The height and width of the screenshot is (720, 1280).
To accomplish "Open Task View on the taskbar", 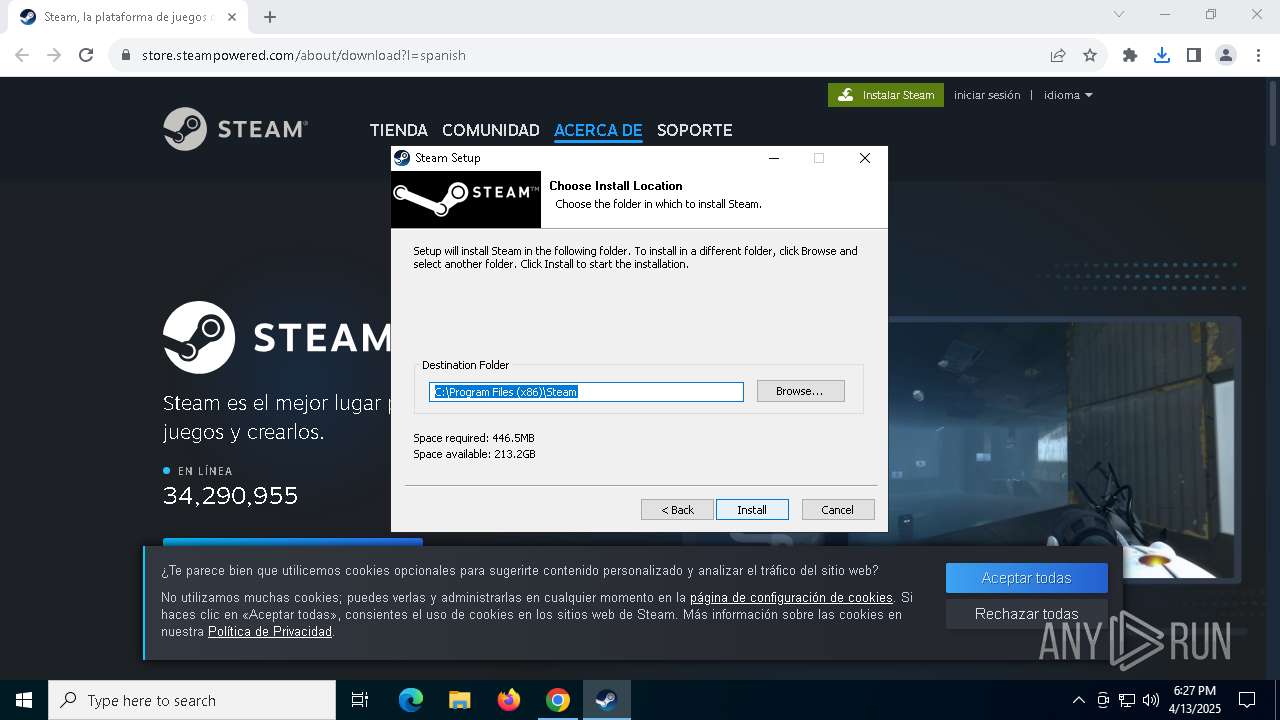I will (360, 700).
